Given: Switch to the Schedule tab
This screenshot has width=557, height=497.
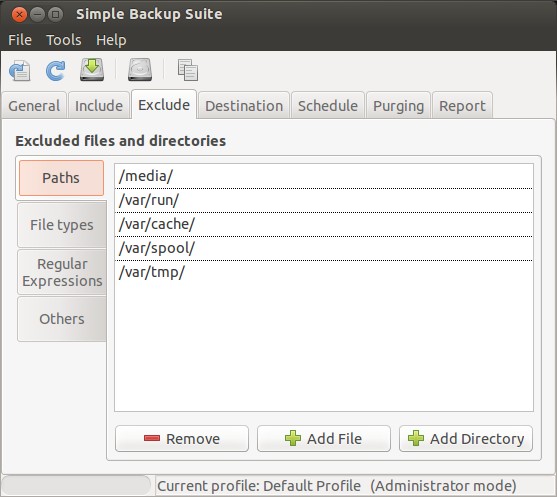Looking at the screenshot, I should coord(328,106).
